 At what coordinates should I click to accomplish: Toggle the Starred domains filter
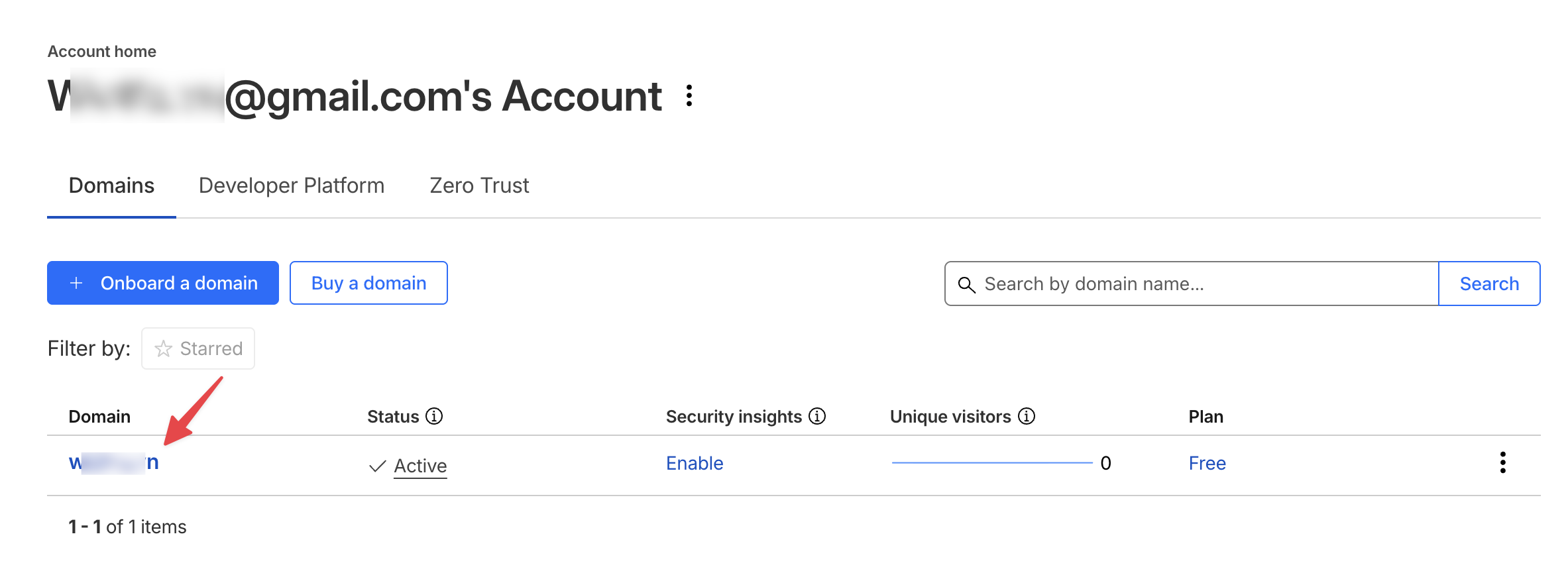[x=197, y=348]
